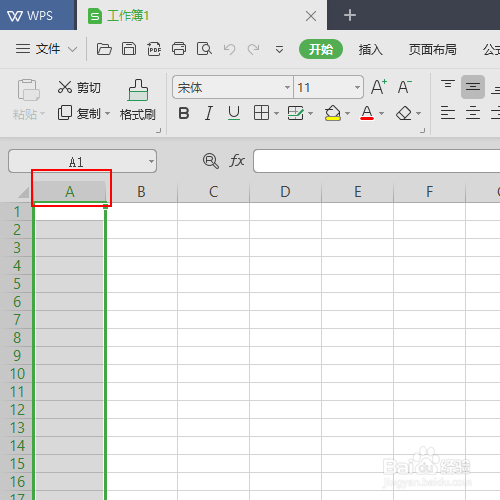
Task: Open font color dropdown arrow
Action: click(x=381, y=114)
